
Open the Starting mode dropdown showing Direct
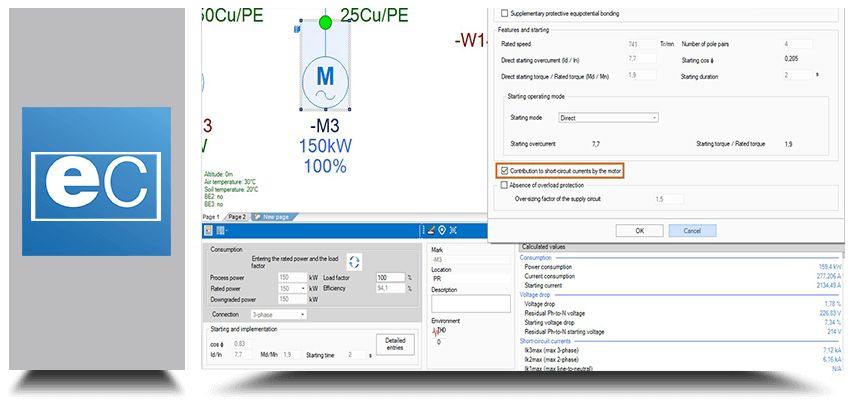[x=608, y=118]
